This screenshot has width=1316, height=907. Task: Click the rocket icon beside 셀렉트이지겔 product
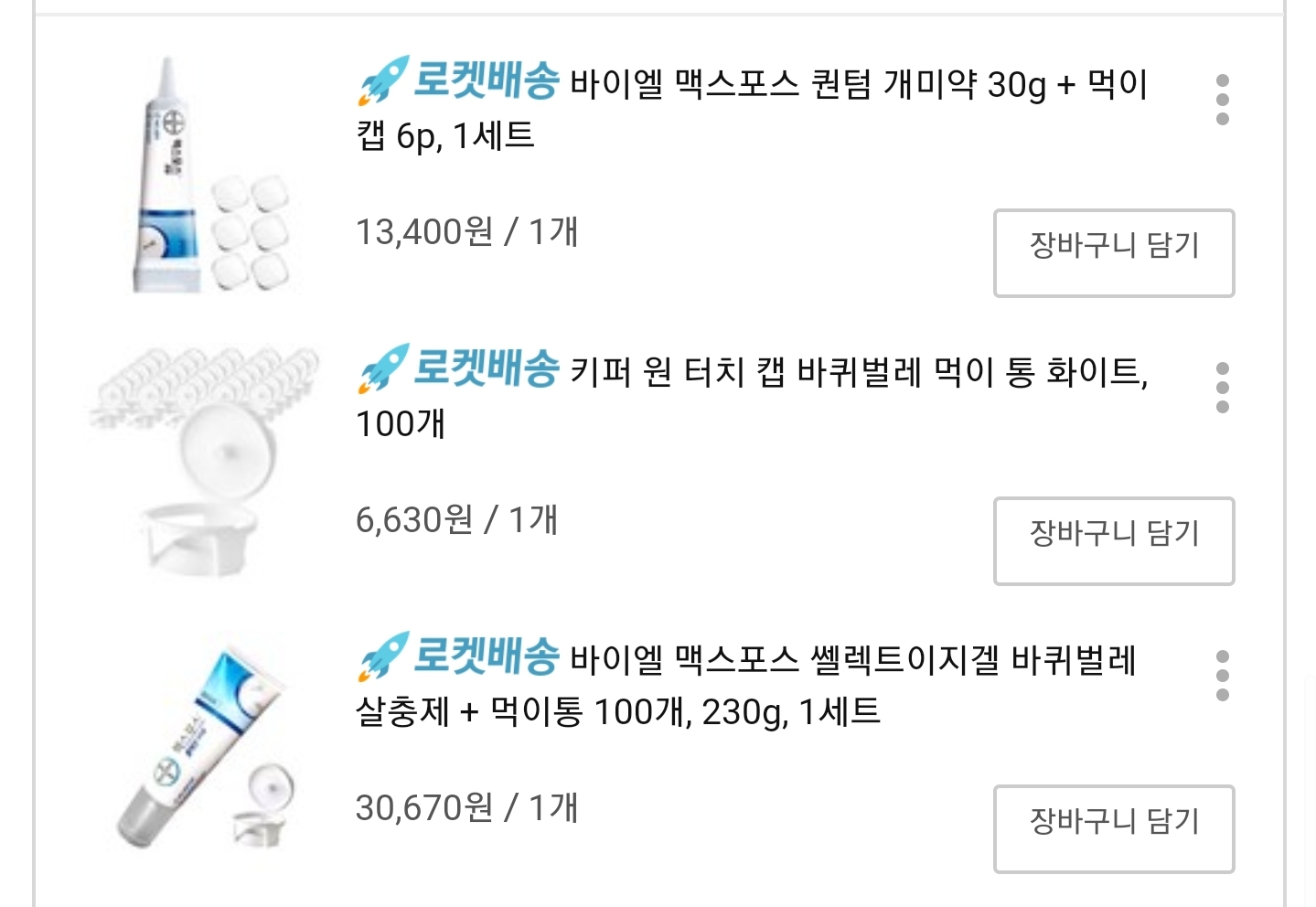(382, 656)
